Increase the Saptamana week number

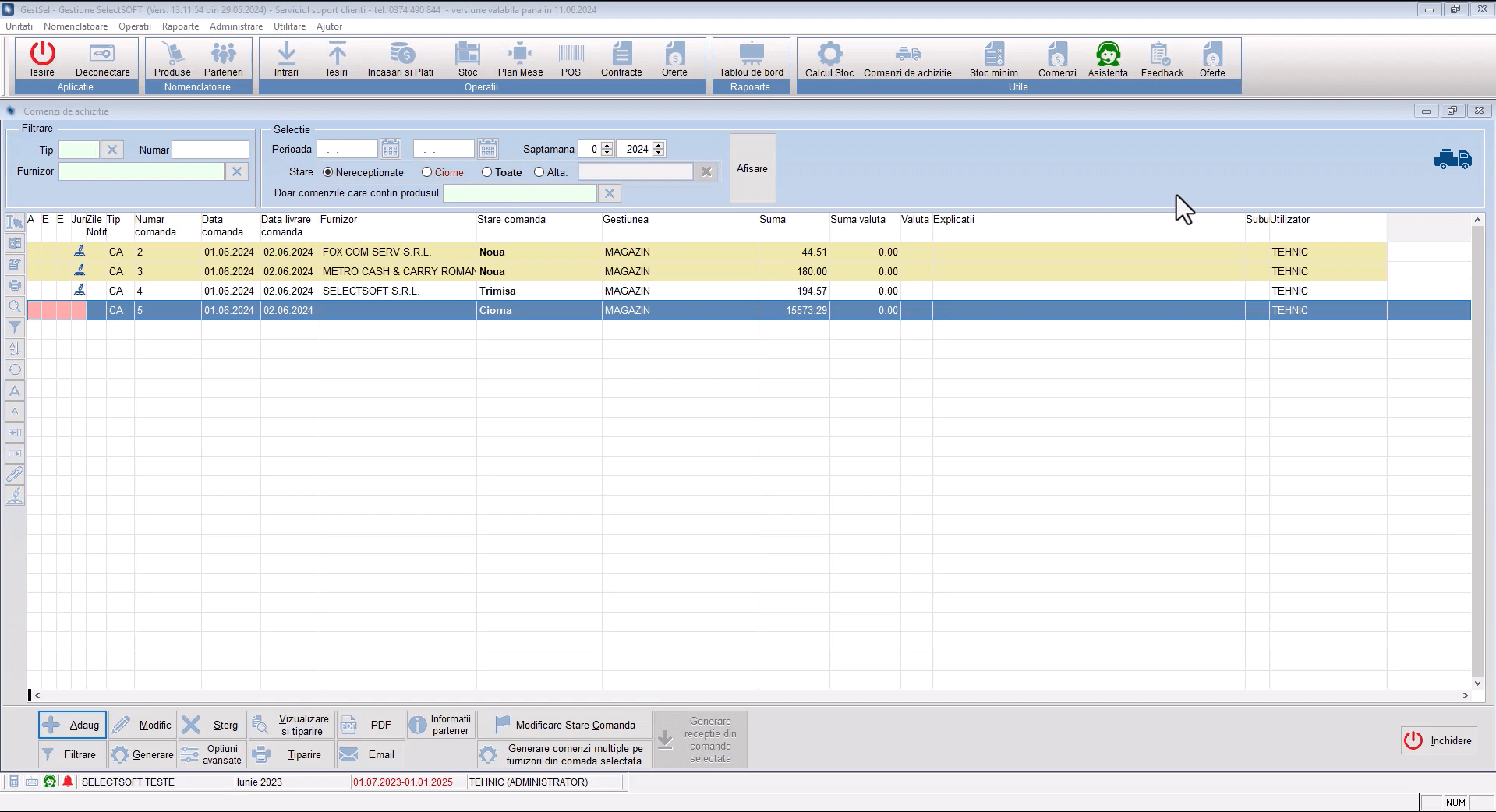pos(607,146)
